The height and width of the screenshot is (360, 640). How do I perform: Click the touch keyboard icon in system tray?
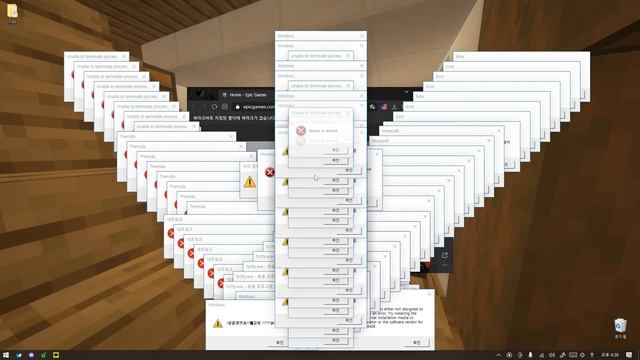[x=573, y=355]
